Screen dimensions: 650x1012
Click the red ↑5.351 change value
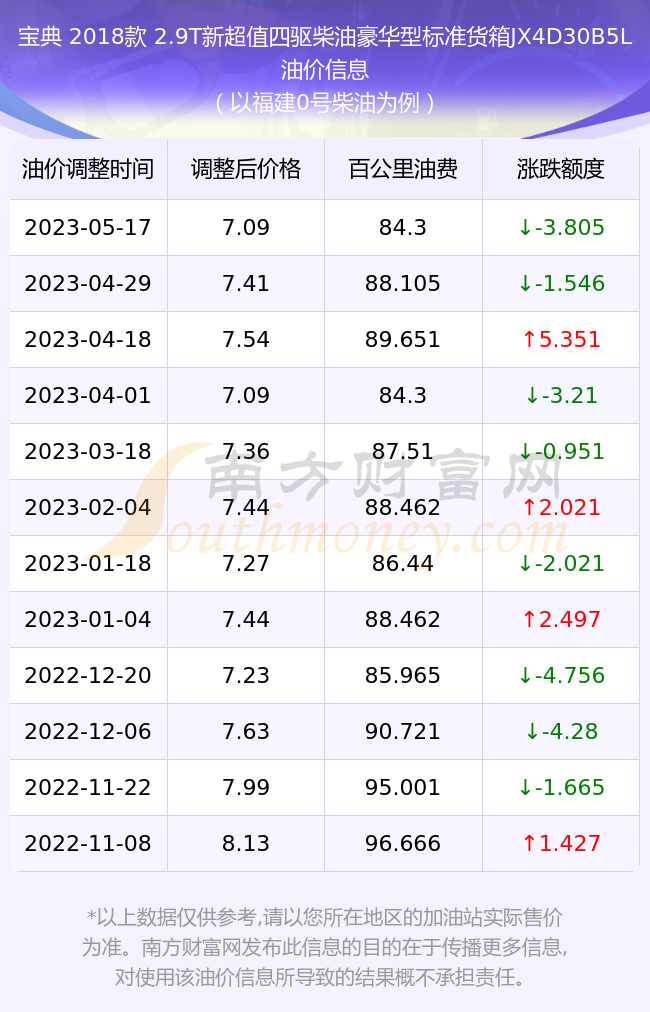pos(561,339)
